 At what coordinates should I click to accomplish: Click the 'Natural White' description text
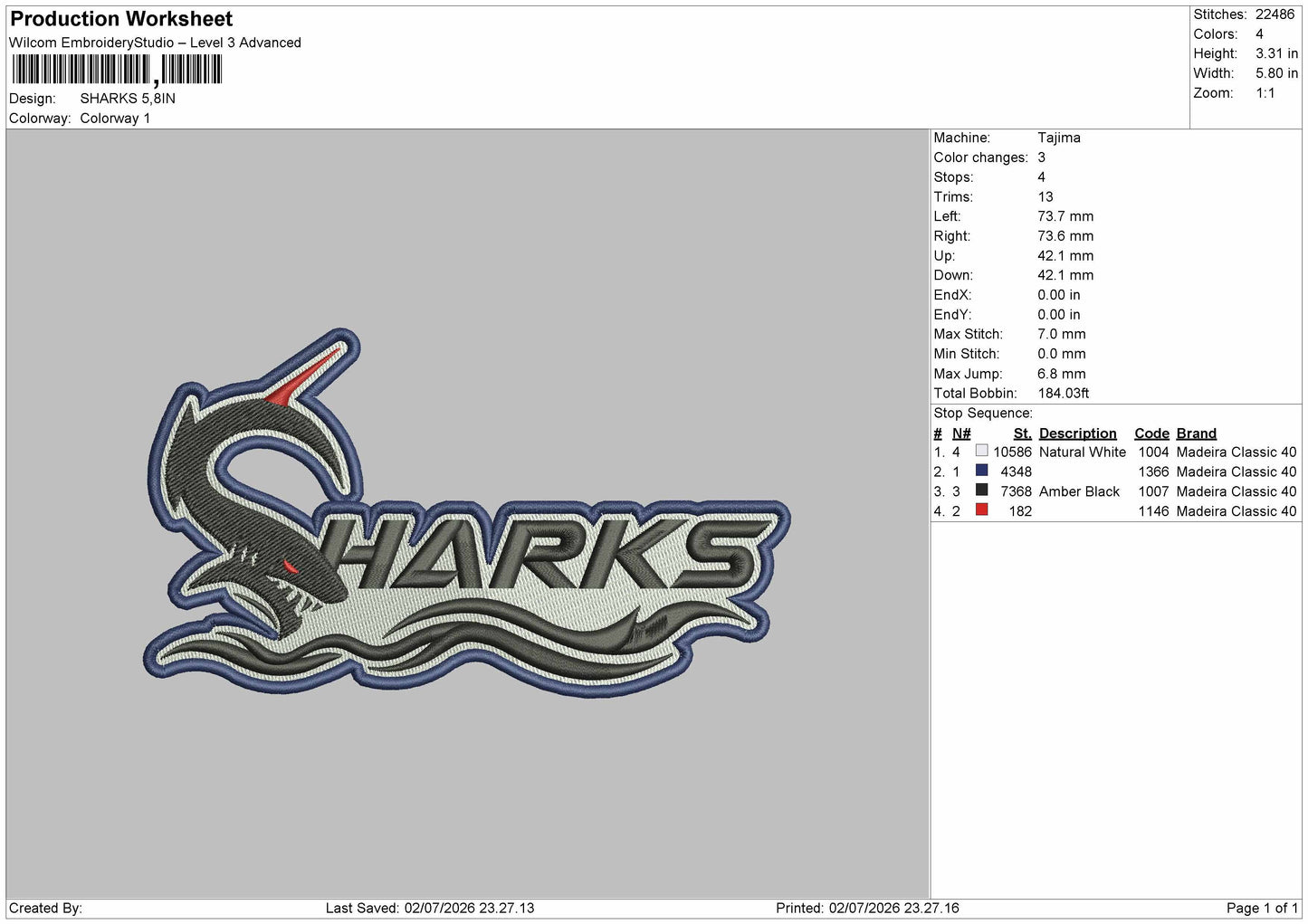(1082, 452)
